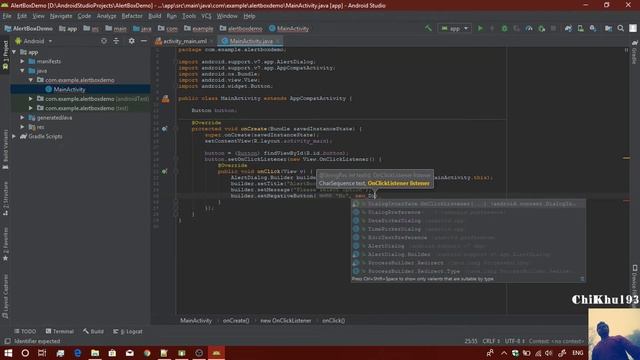Open Project Structure toolbar icon
The image size is (640, 360).
608,28
